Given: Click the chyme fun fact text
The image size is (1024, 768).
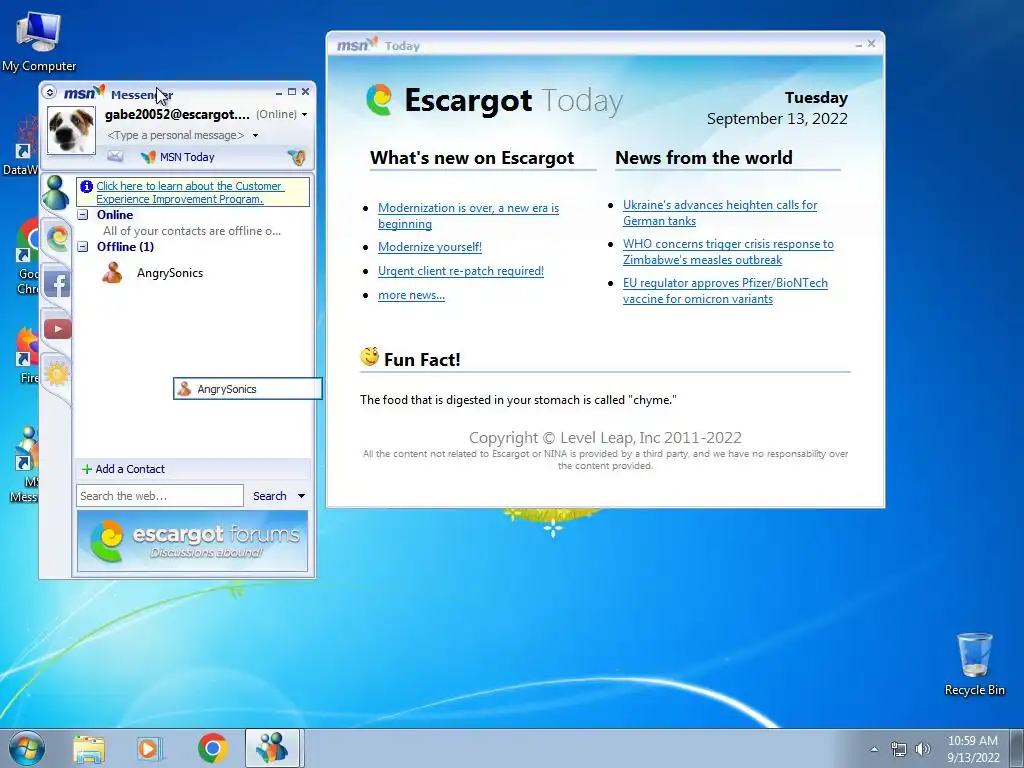Looking at the screenshot, I should point(518,400).
